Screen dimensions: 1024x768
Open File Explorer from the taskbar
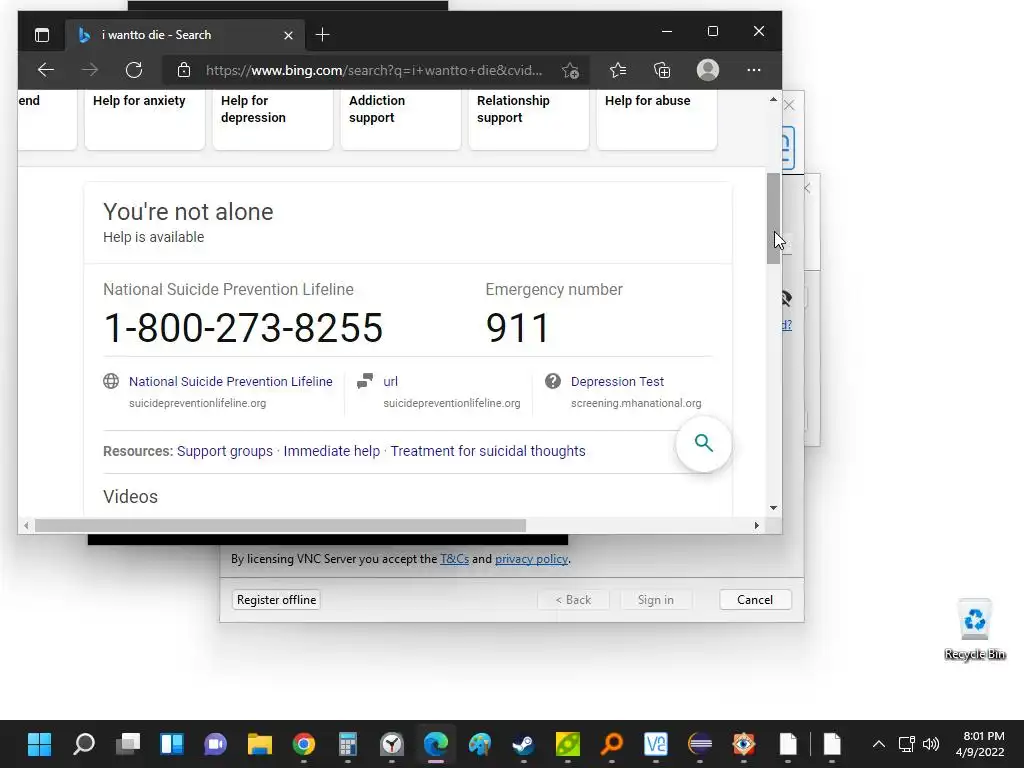tap(259, 744)
